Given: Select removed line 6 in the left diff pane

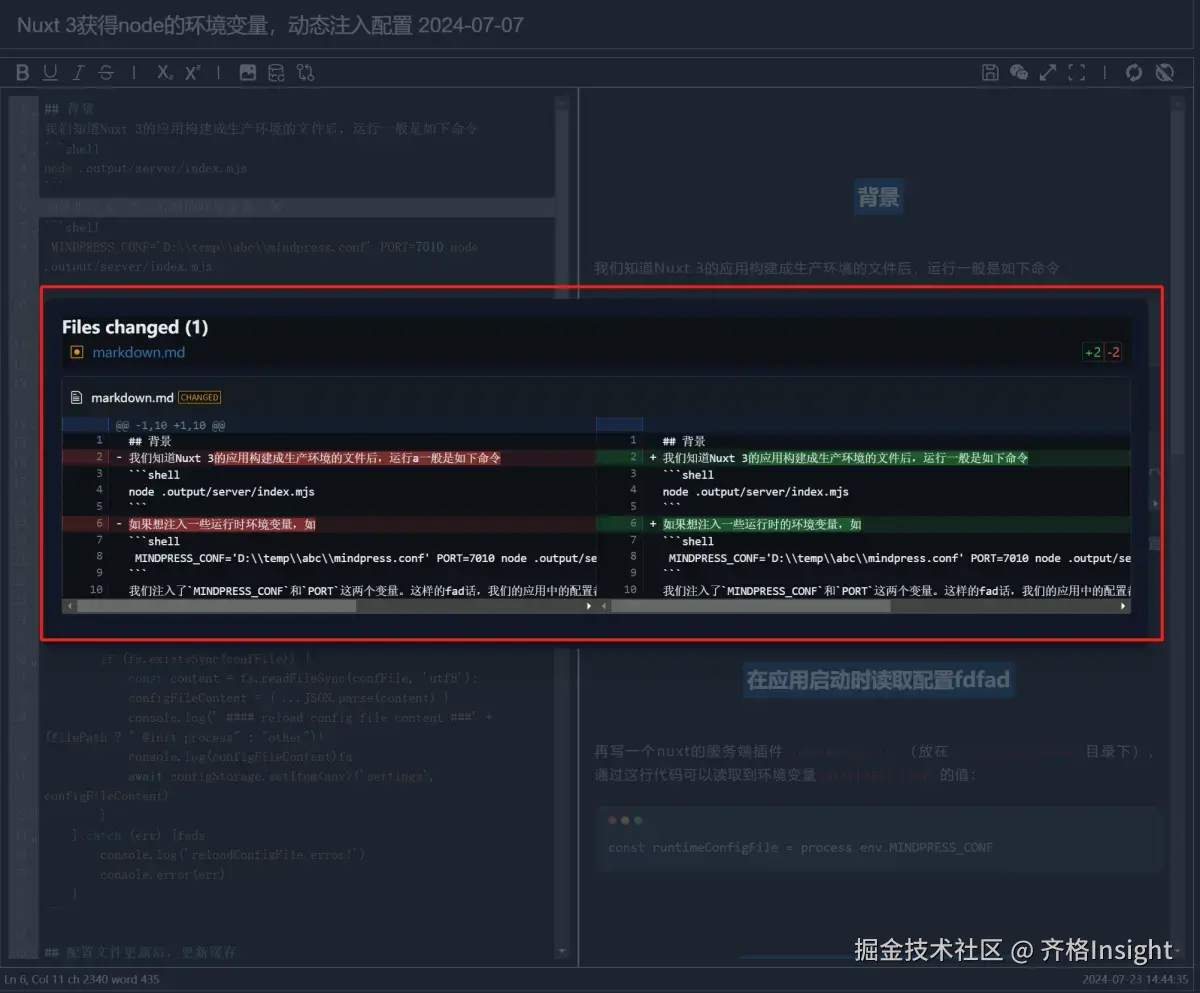Looking at the screenshot, I should [x=329, y=524].
